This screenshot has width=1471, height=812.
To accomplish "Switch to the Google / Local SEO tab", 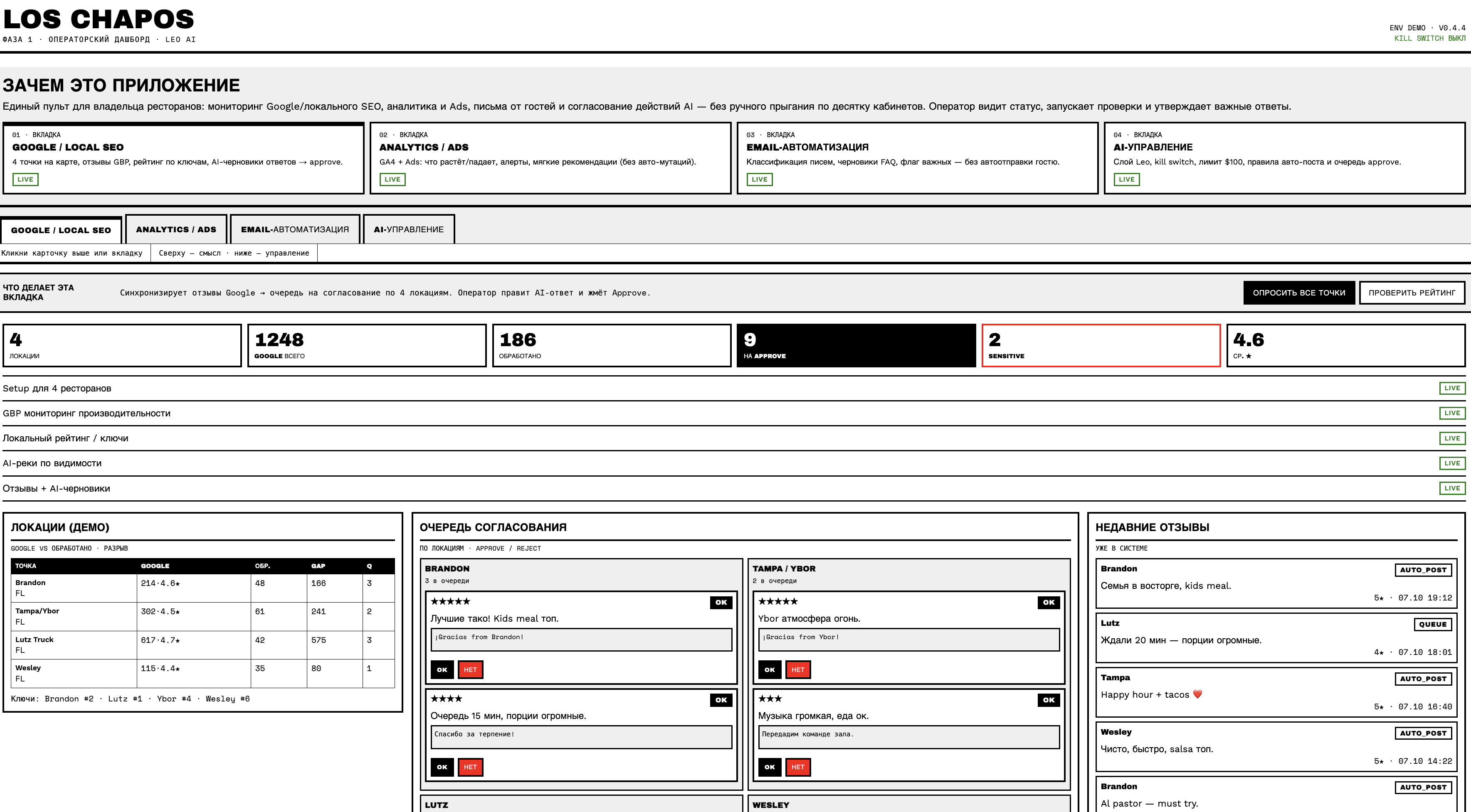I will [x=61, y=230].
